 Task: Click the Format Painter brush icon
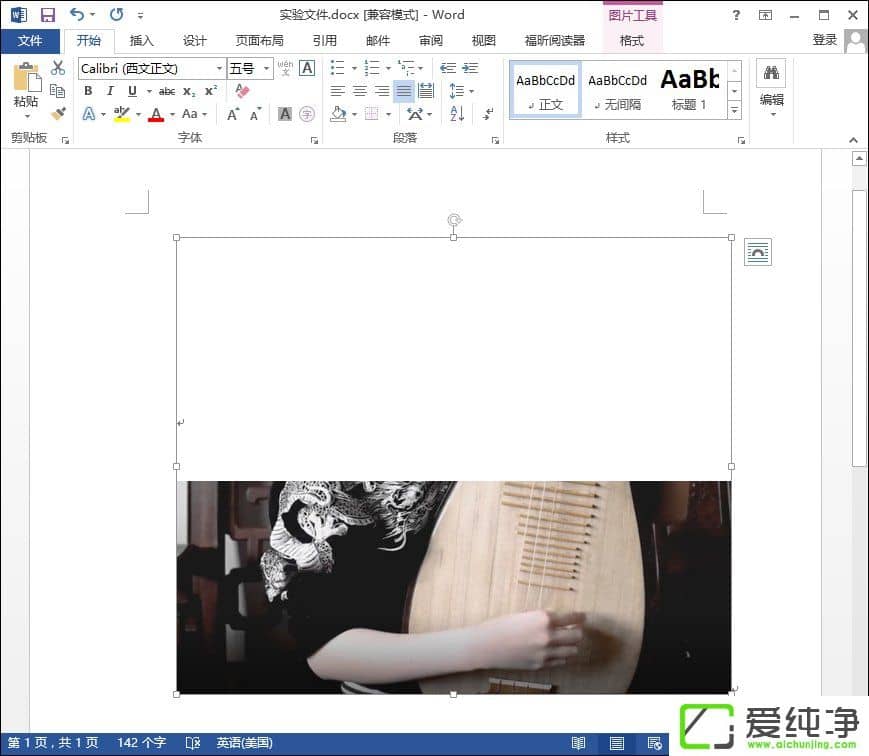click(x=58, y=114)
